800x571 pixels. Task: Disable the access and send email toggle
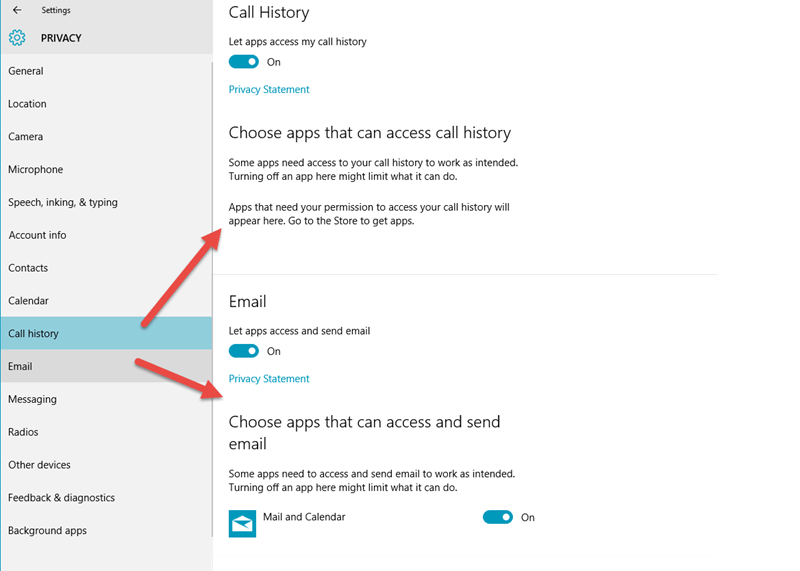coord(244,351)
